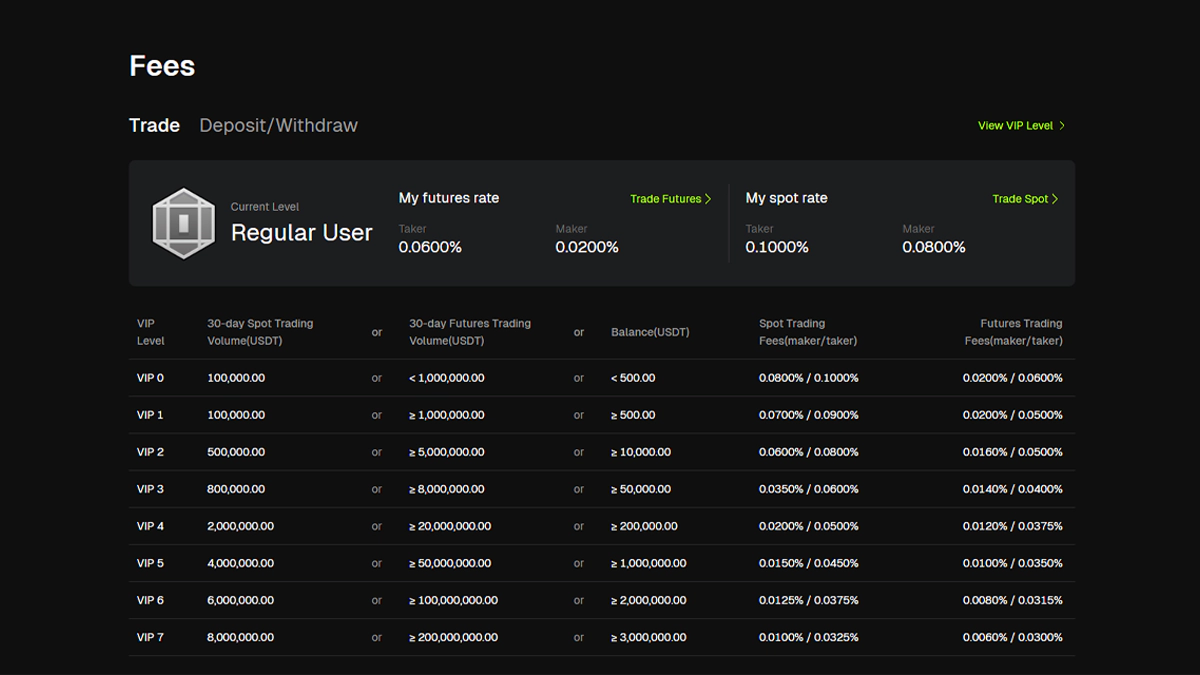Click the arrow icon beside Trade Futures

tap(708, 199)
